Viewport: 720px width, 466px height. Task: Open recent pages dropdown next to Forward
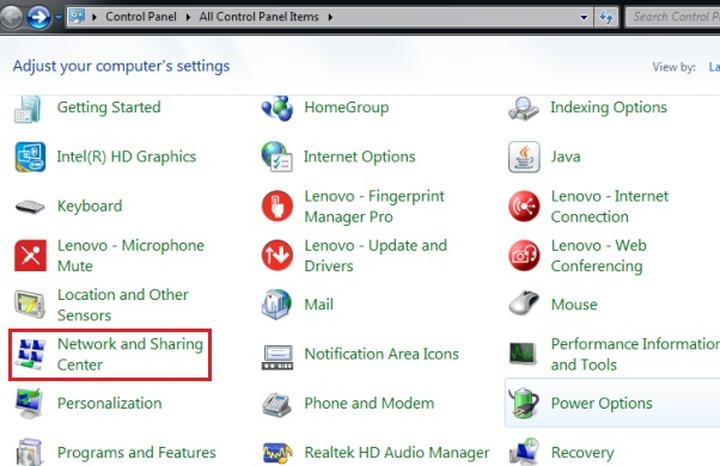click(58, 18)
